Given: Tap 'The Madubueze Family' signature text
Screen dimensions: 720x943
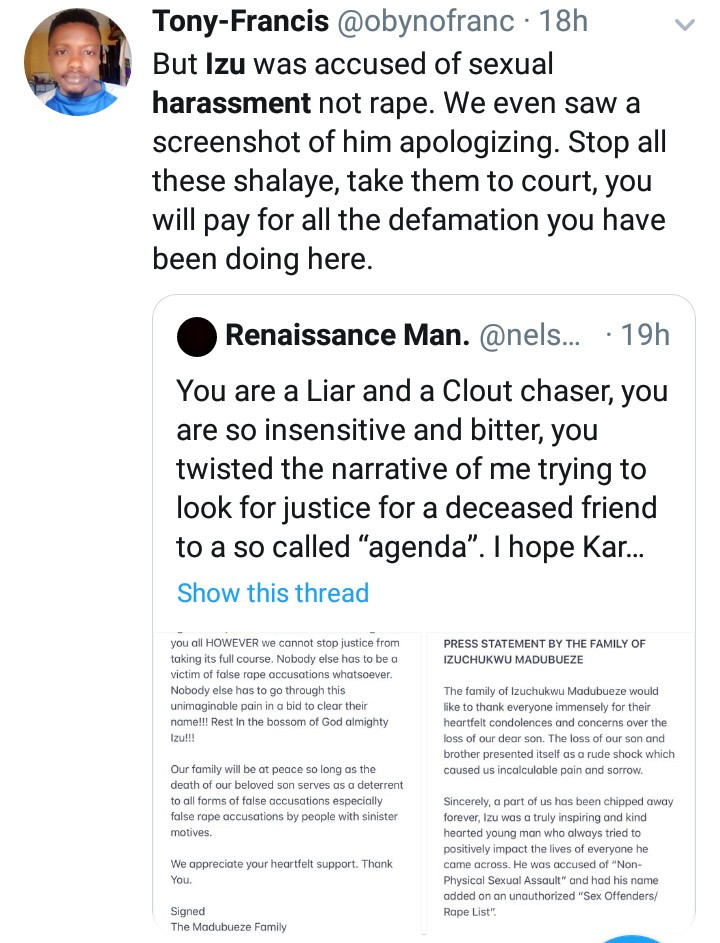Looking at the screenshot, I should click(229, 927).
